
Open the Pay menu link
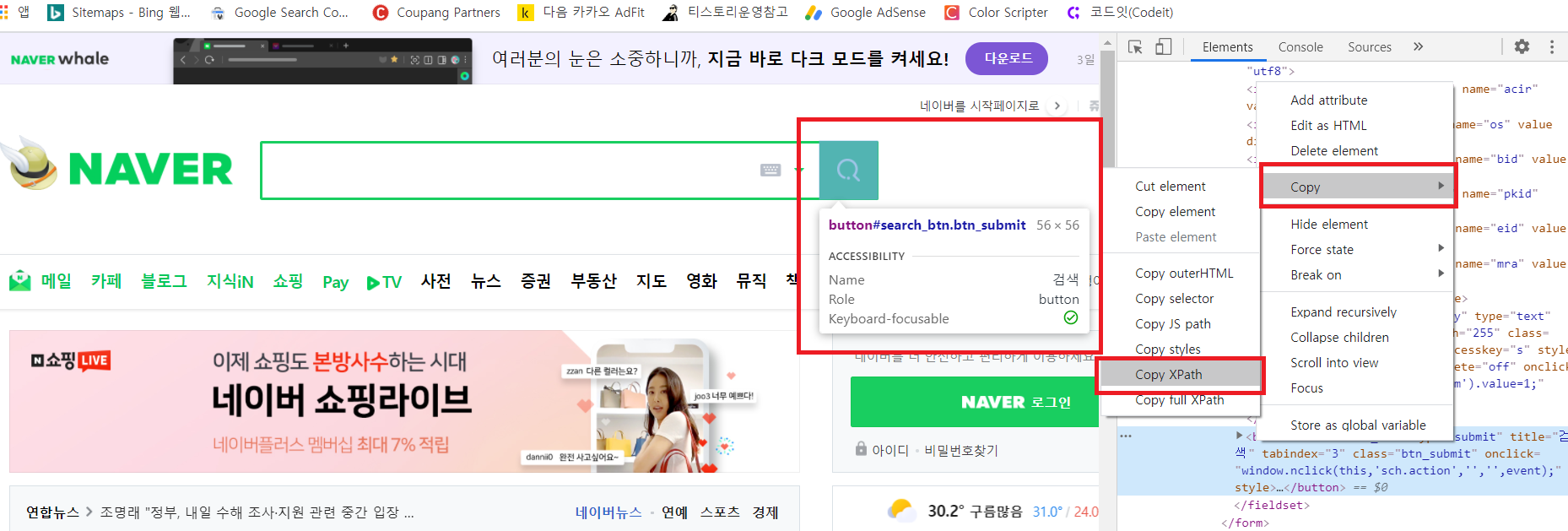click(x=336, y=282)
